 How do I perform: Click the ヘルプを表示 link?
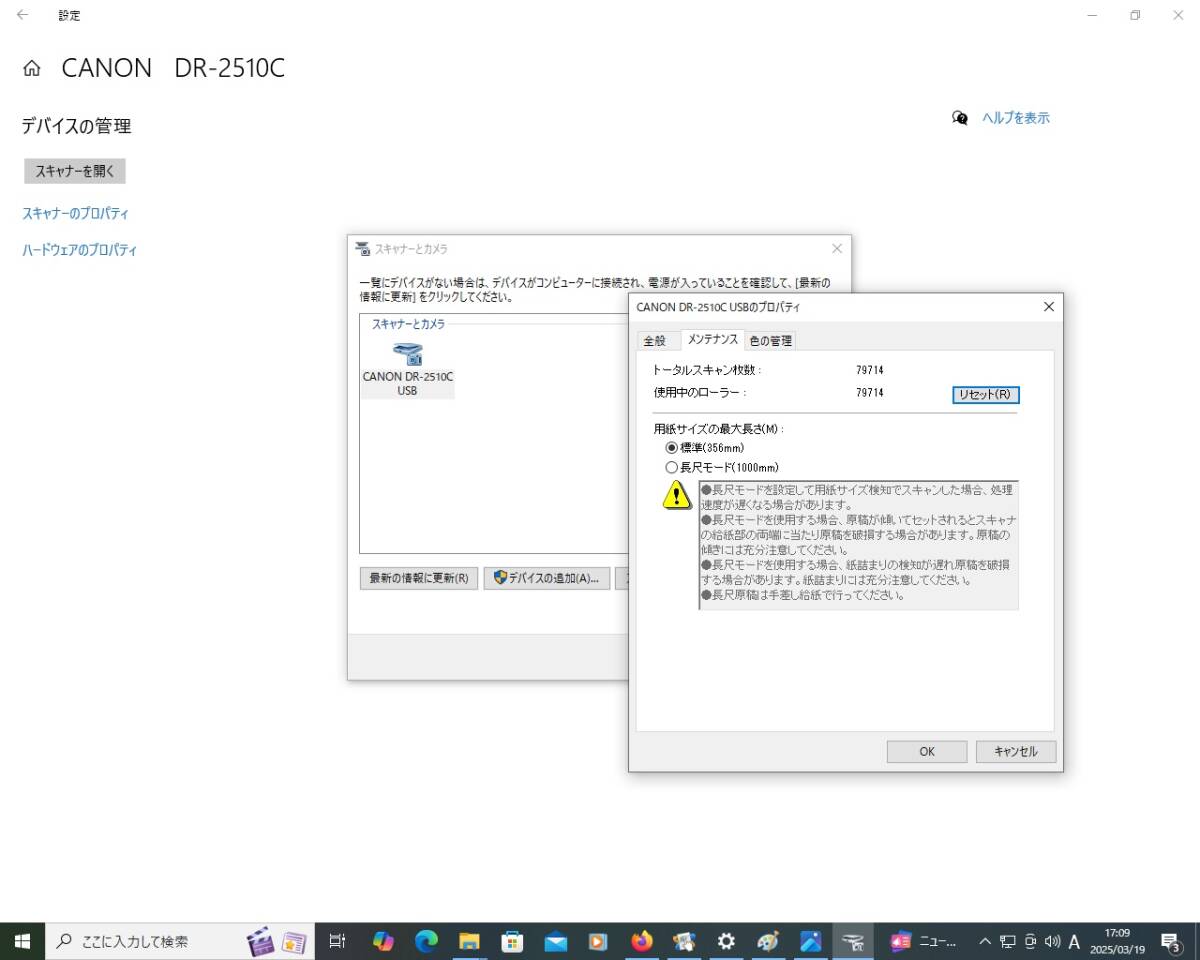(x=1016, y=118)
